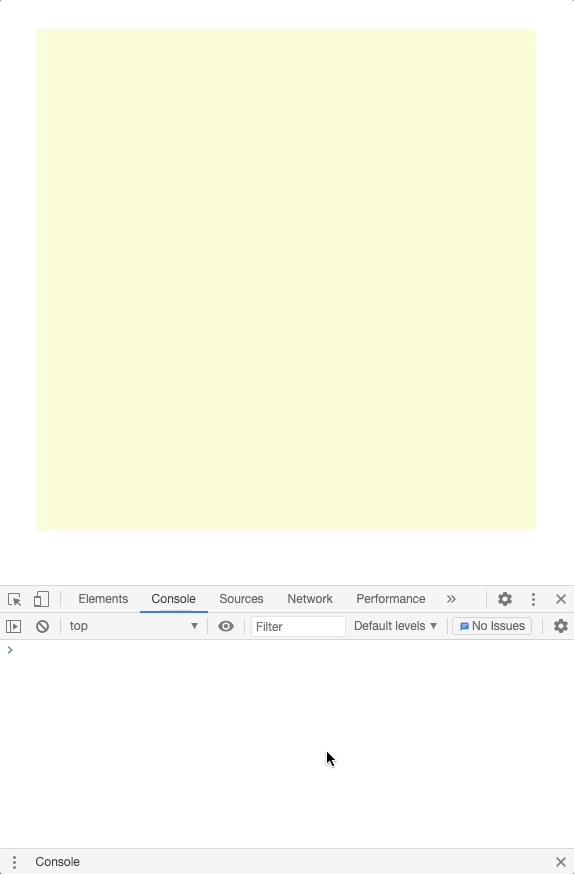Show more DevTools tabs chevron
This screenshot has width=574, height=874.
(451, 599)
